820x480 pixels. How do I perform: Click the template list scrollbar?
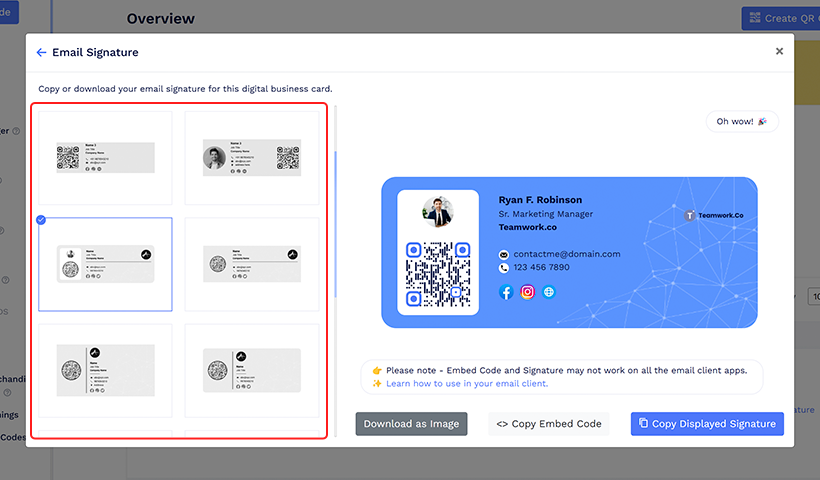(335, 225)
